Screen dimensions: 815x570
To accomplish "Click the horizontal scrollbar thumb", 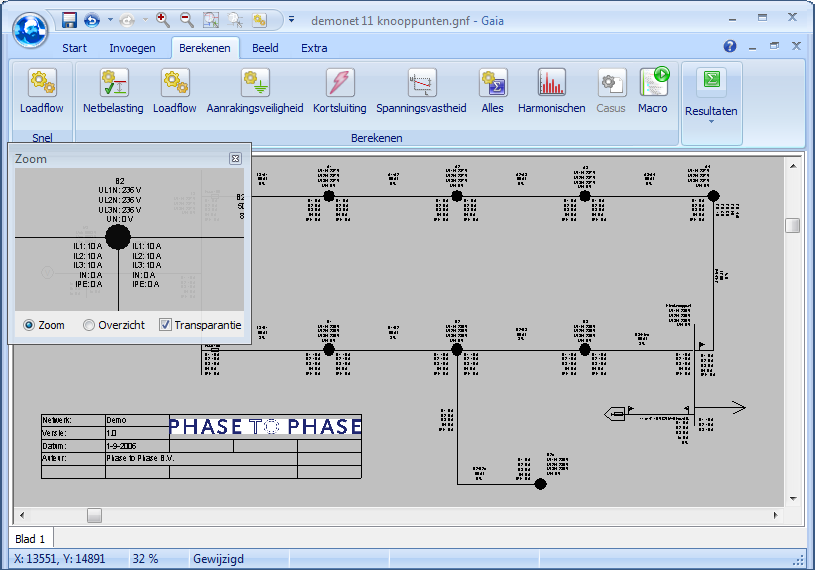I will click(94, 515).
